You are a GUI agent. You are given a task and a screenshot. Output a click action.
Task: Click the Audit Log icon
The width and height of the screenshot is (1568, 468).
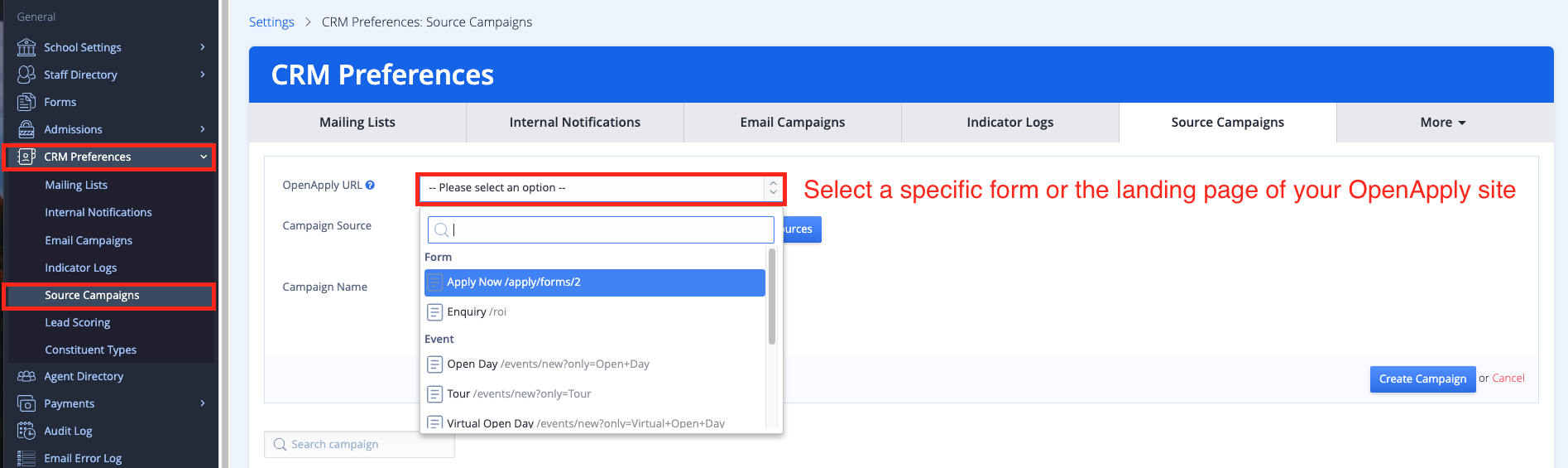(x=26, y=431)
